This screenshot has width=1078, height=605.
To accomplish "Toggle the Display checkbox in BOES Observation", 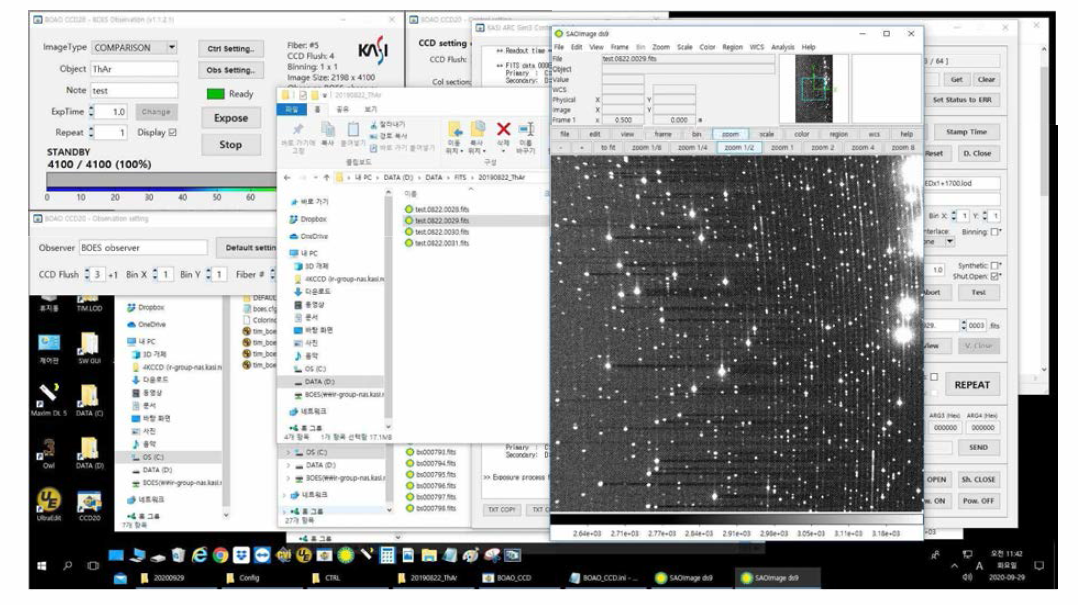I will coord(173,132).
